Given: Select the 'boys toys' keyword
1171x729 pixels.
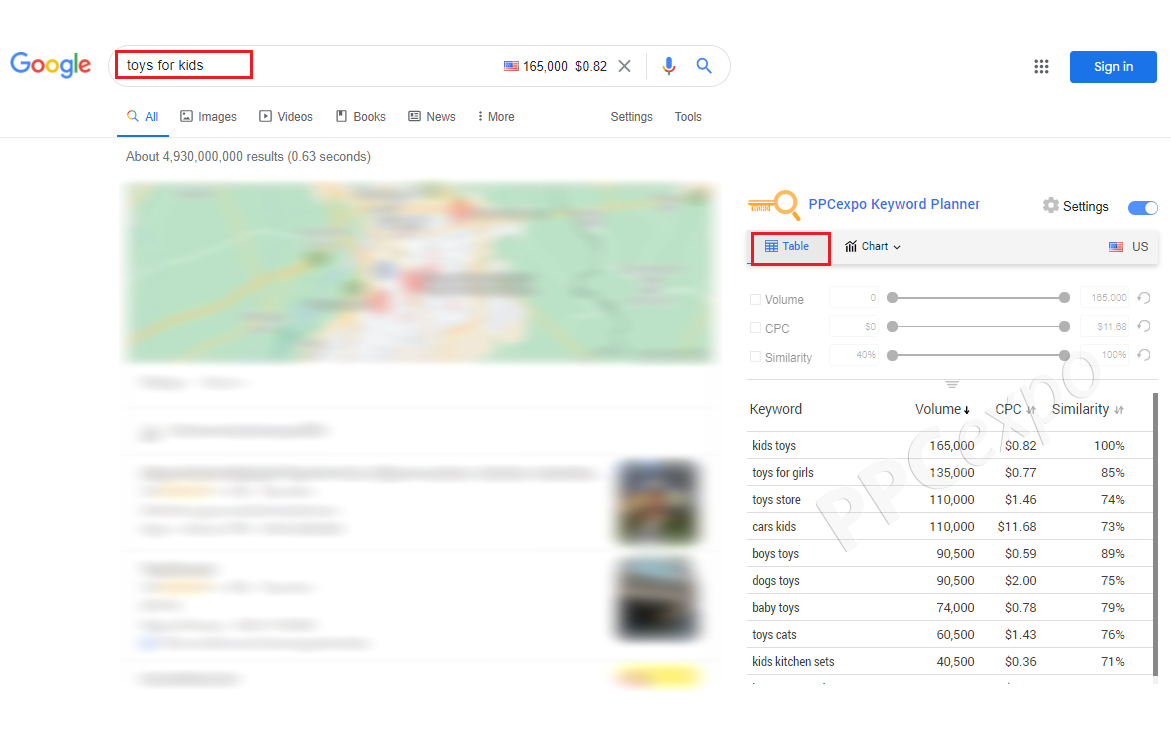Looking at the screenshot, I should tap(775, 553).
